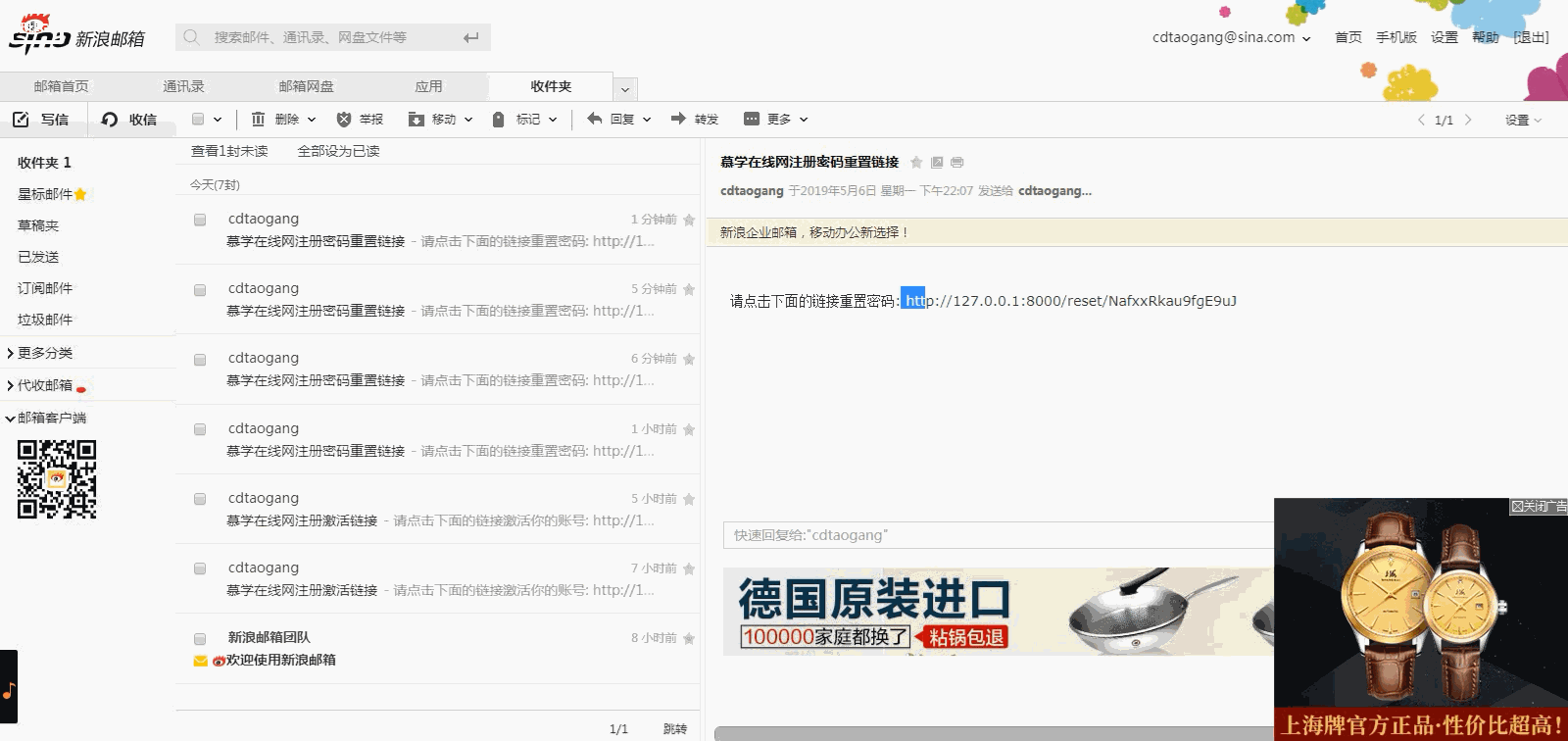
Task: Click the 举报 report shield icon
Action: pyautogui.click(x=344, y=120)
